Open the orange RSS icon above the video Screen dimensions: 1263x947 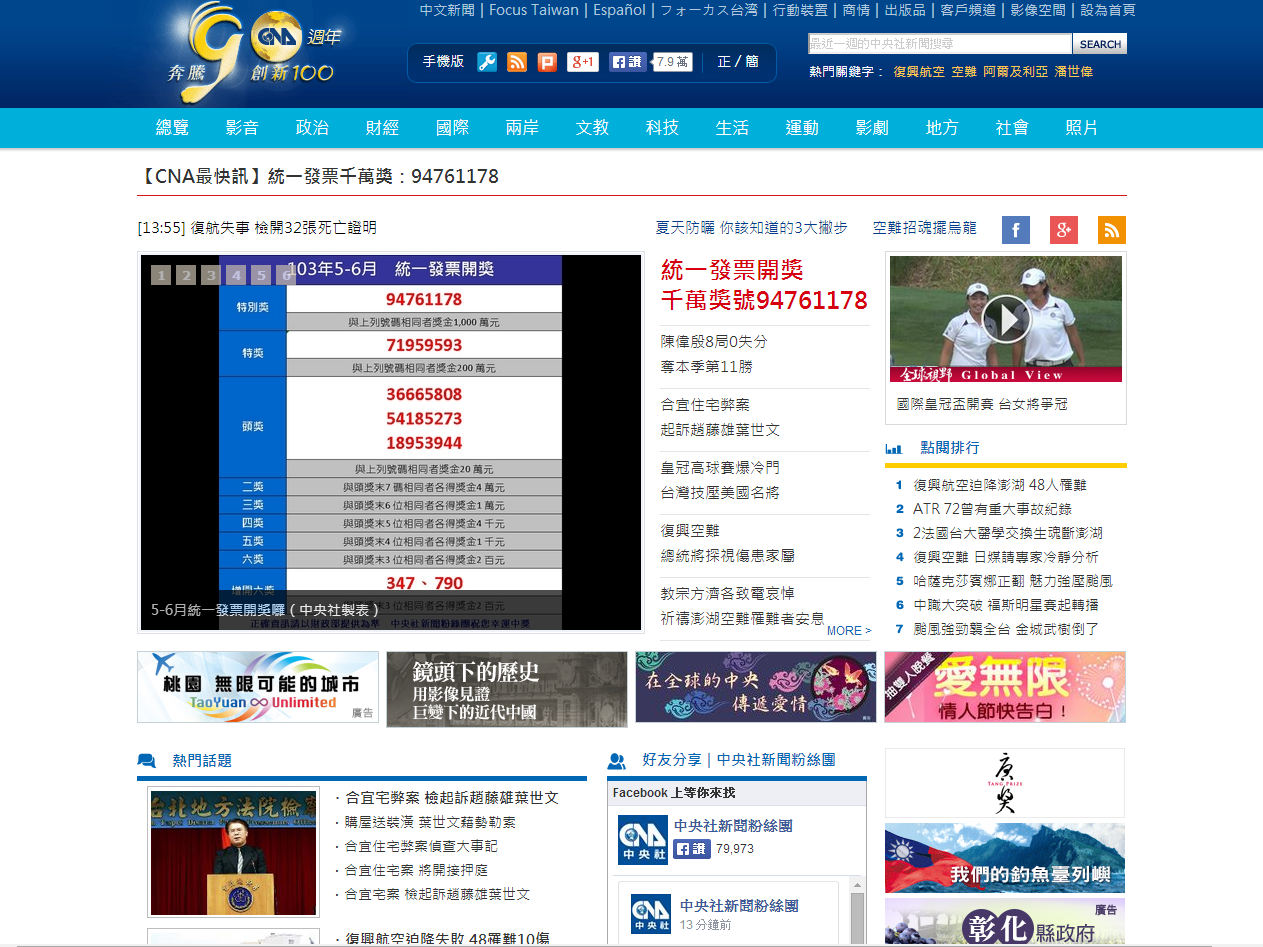coord(1112,230)
